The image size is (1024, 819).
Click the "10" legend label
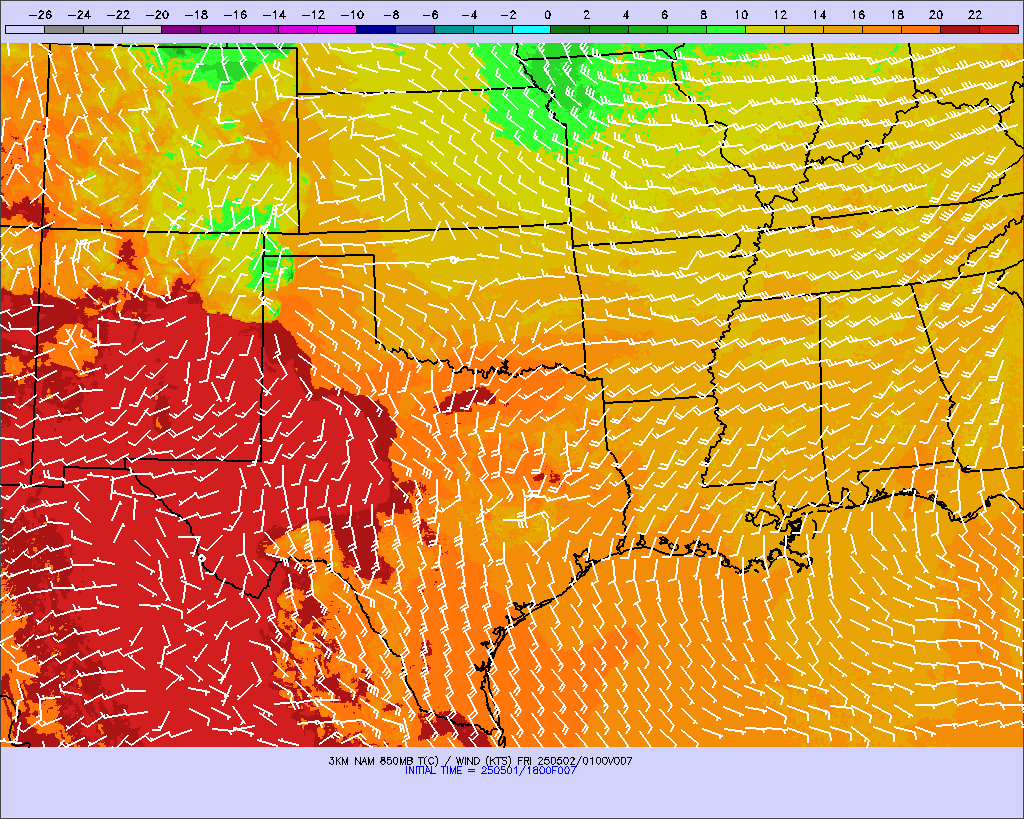(x=741, y=15)
